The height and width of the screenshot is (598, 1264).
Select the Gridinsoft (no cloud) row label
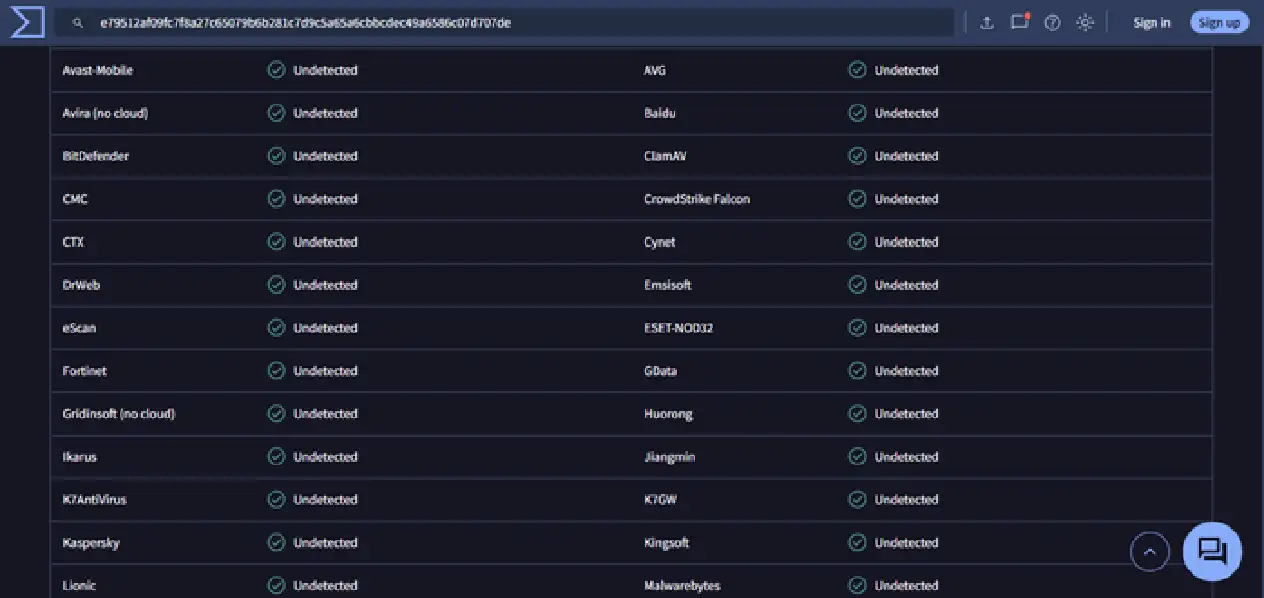pos(118,414)
